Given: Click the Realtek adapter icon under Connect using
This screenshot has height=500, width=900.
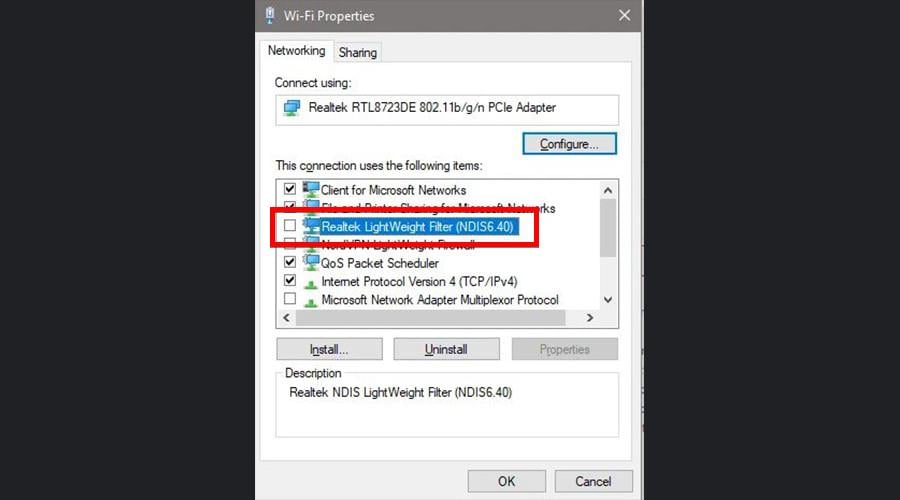Looking at the screenshot, I should [292, 107].
